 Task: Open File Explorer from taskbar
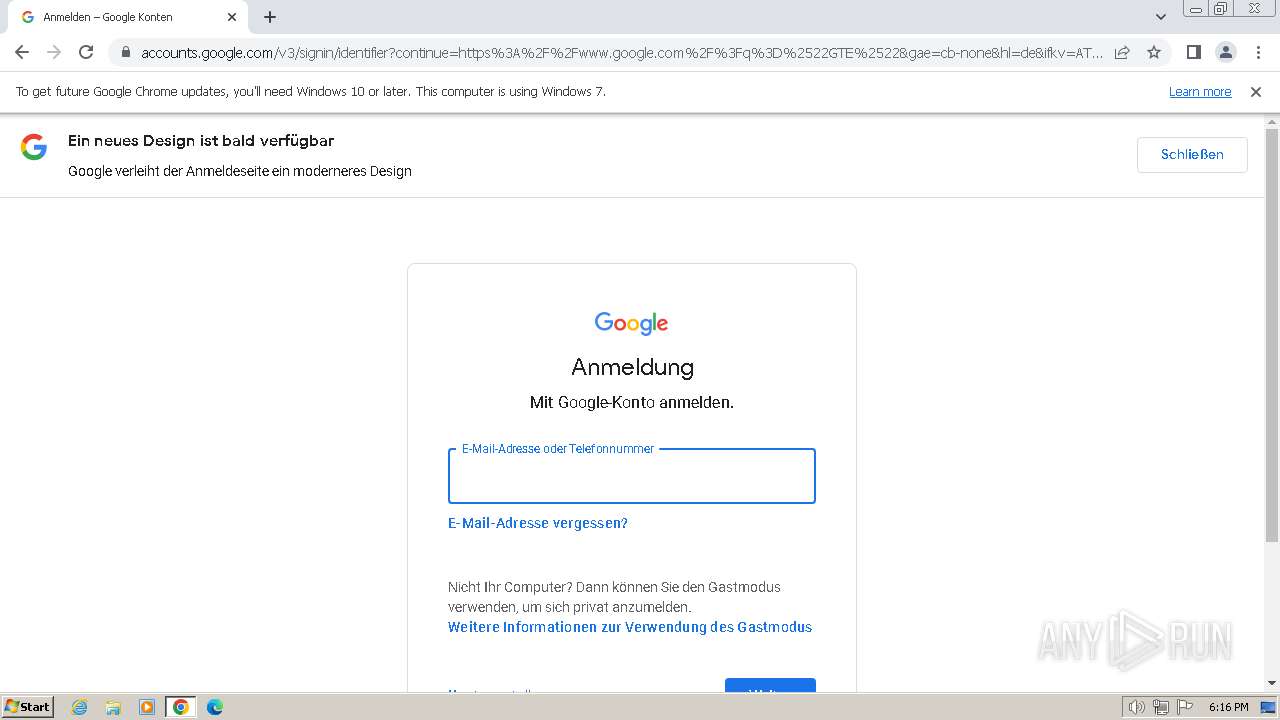(x=113, y=707)
